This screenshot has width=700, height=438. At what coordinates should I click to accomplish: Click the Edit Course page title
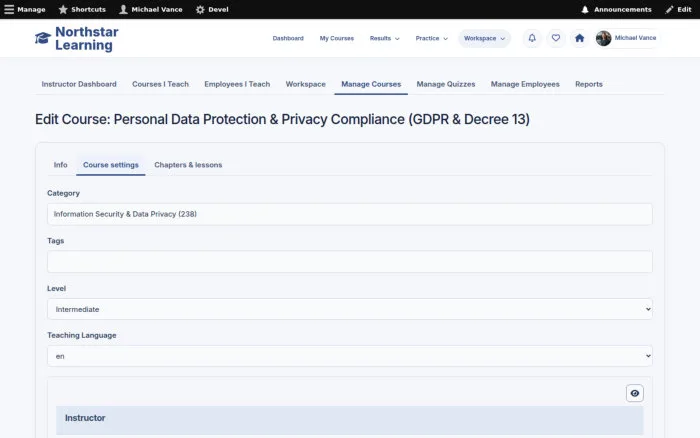(x=282, y=119)
